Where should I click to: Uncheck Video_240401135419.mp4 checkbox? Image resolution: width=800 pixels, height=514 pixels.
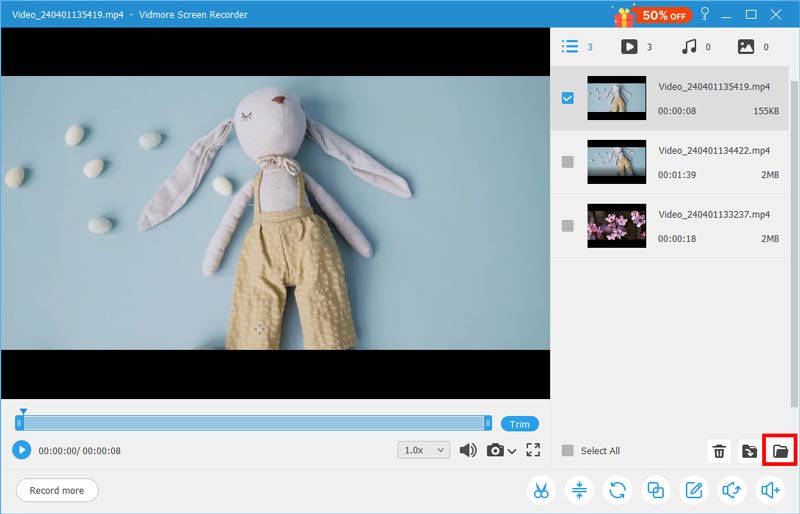[x=568, y=98]
